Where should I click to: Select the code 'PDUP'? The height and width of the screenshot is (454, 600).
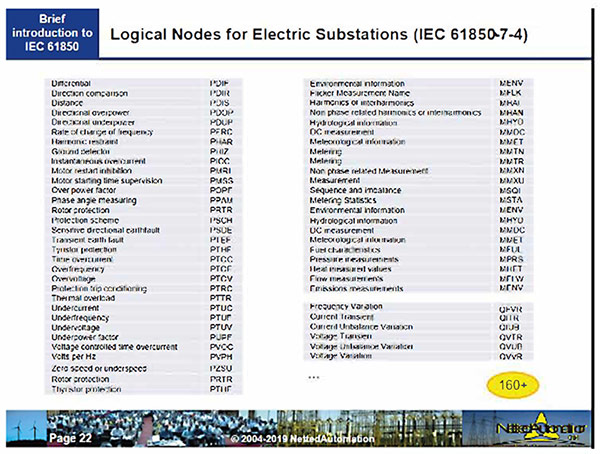point(221,122)
